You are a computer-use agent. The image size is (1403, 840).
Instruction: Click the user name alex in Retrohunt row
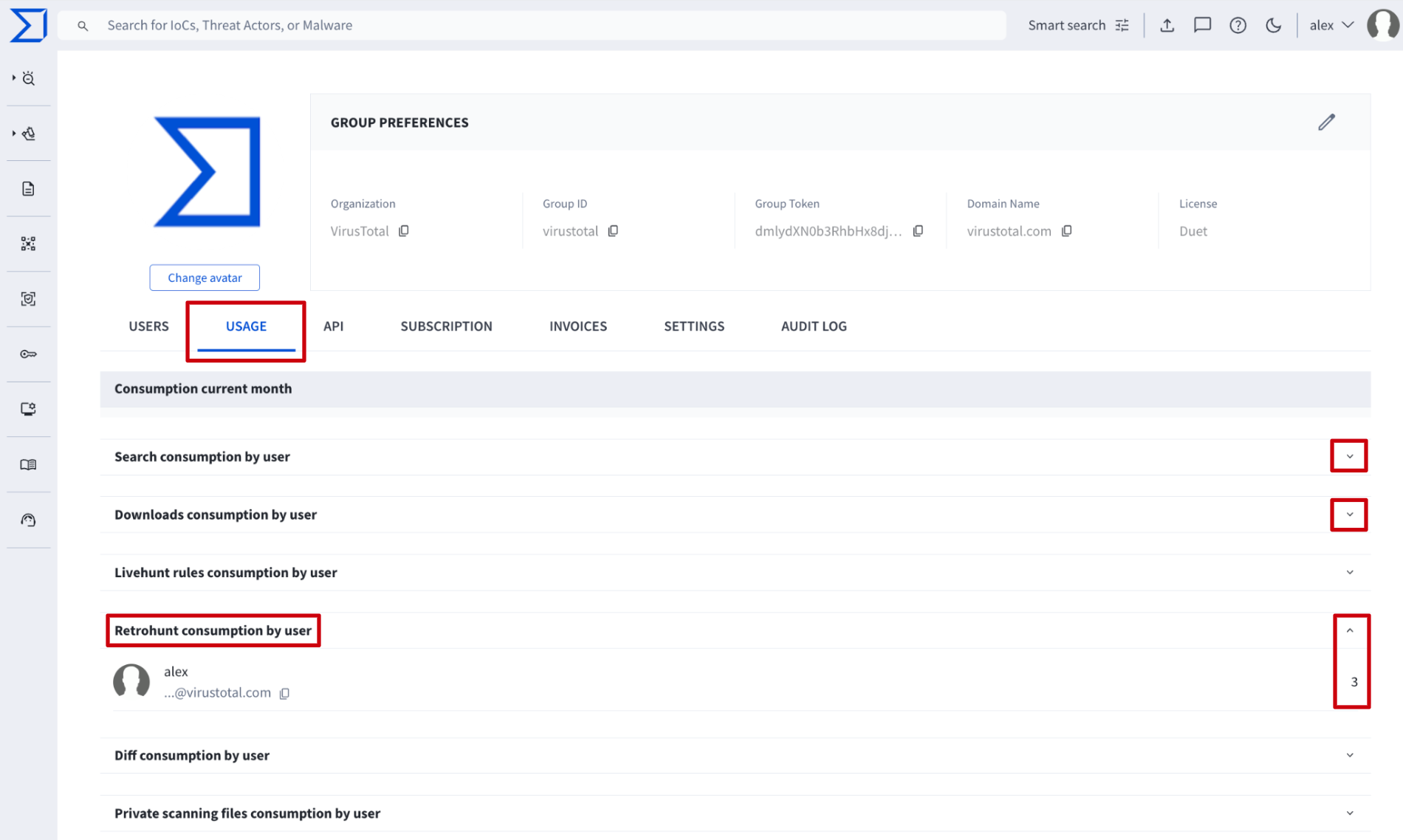176,671
